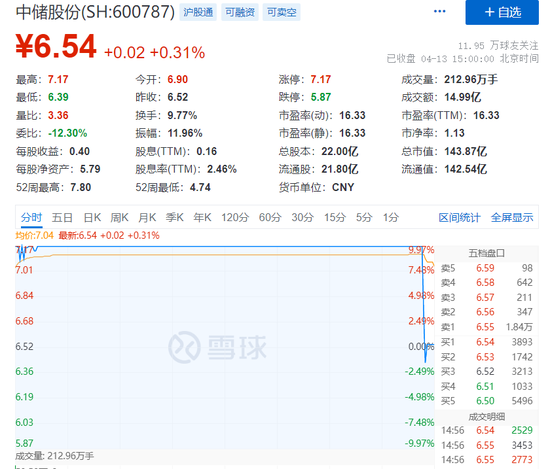Click the 买4 row price 6.51
550x469 pixels.
[485, 386]
